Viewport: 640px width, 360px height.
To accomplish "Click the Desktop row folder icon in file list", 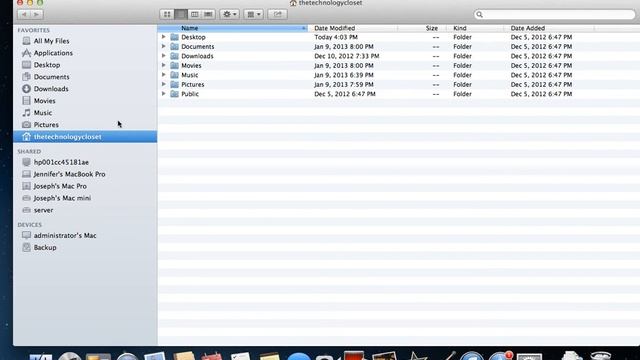I will pos(175,37).
